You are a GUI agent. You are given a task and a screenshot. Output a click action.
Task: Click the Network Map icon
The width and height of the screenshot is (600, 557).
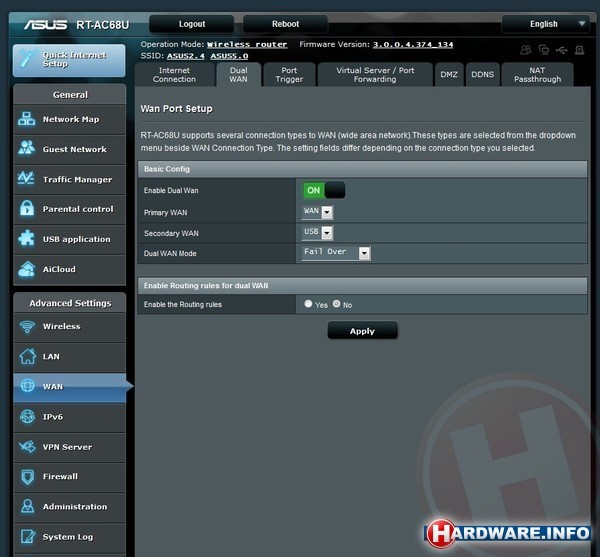(26, 119)
